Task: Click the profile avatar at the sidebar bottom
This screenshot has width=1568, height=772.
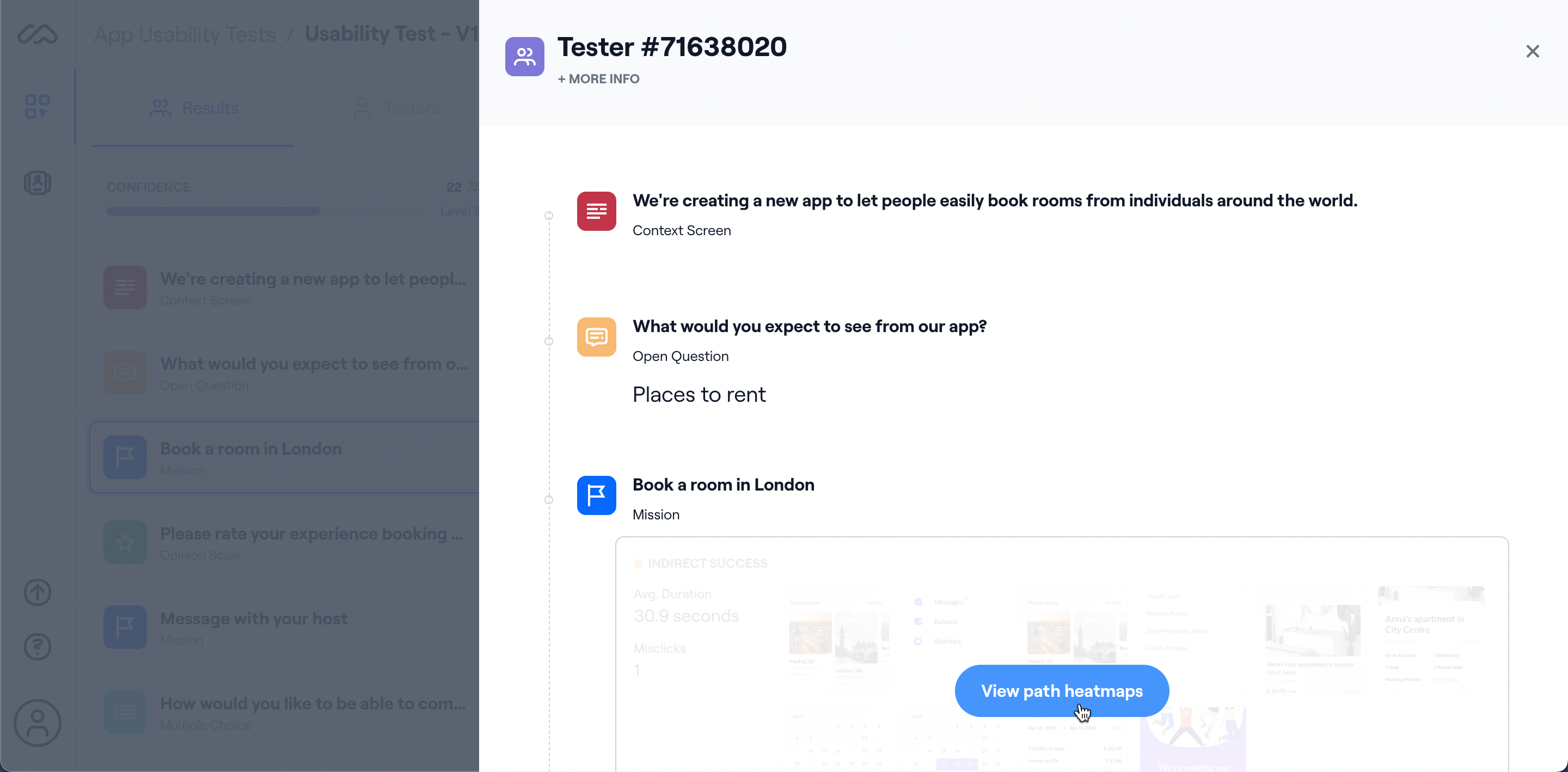Action: point(37,722)
